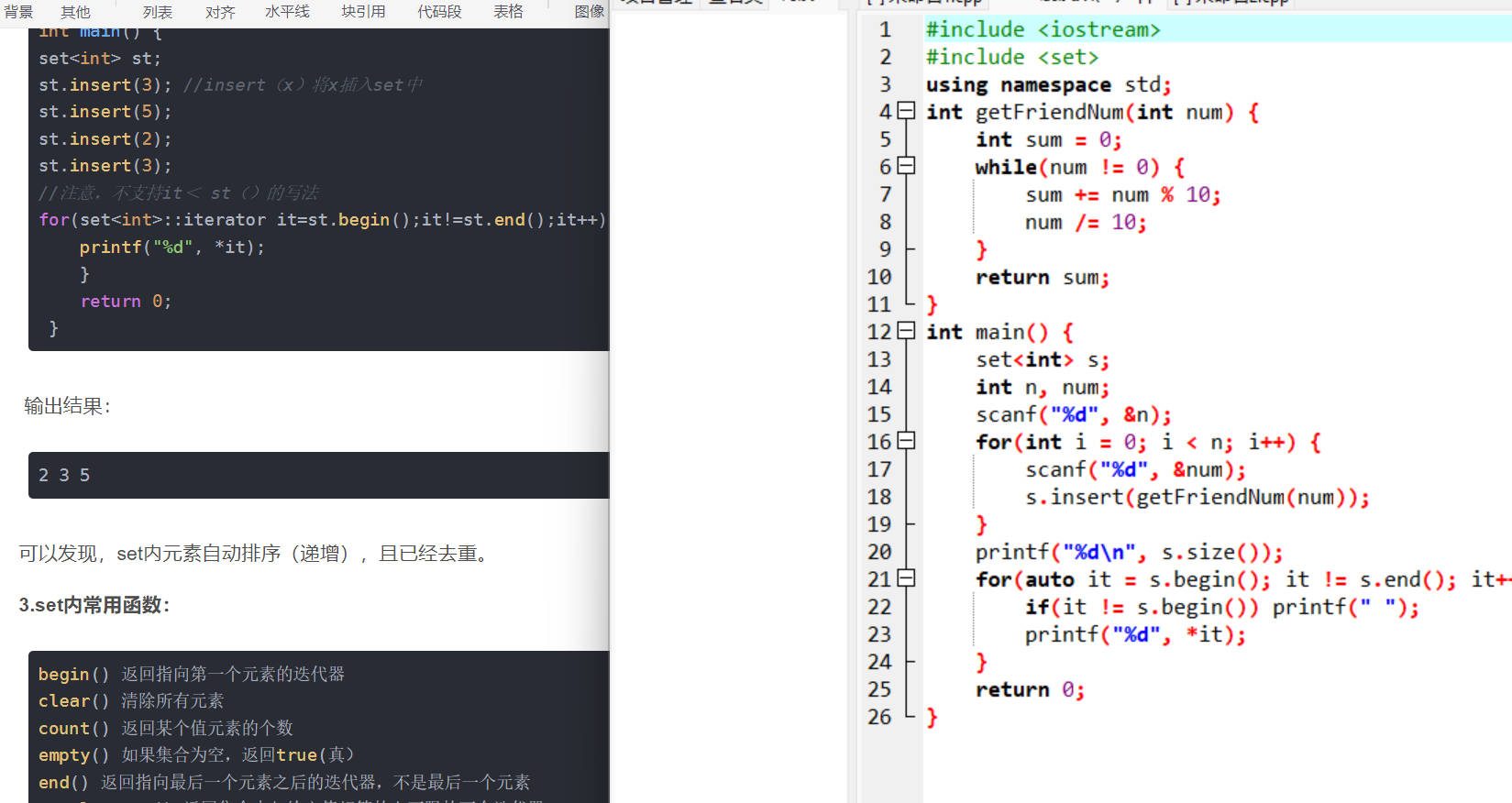Click the set iterator for-loop line in article
Viewport: 1512px width, 803px height.
pyautogui.click(x=323, y=220)
